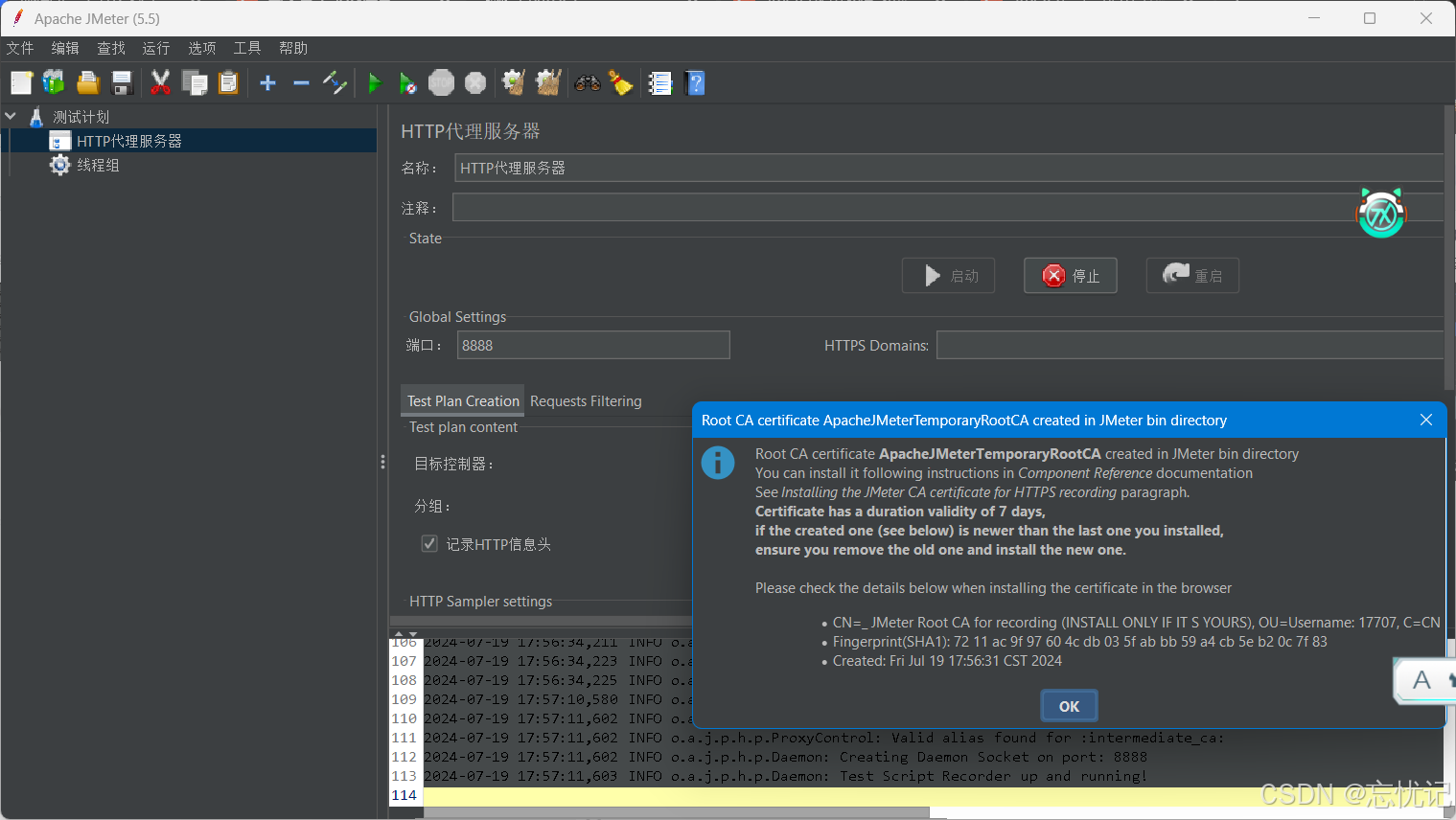Open the 帮助 menu

coord(293,48)
